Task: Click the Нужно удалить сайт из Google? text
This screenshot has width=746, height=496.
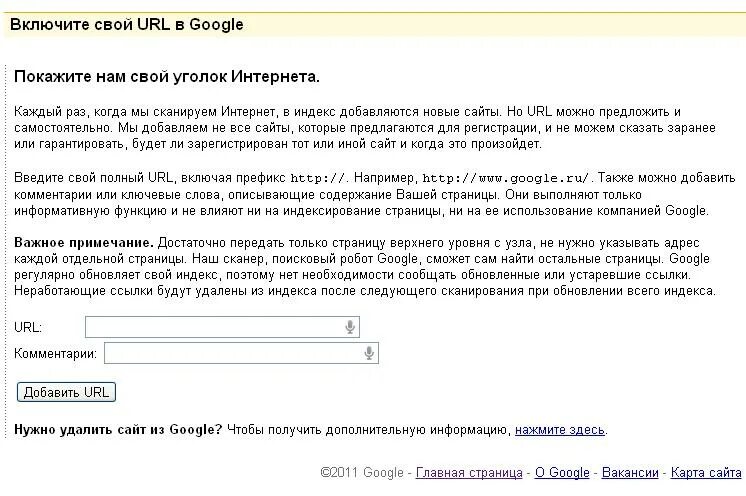Action: (x=118, y=430)
